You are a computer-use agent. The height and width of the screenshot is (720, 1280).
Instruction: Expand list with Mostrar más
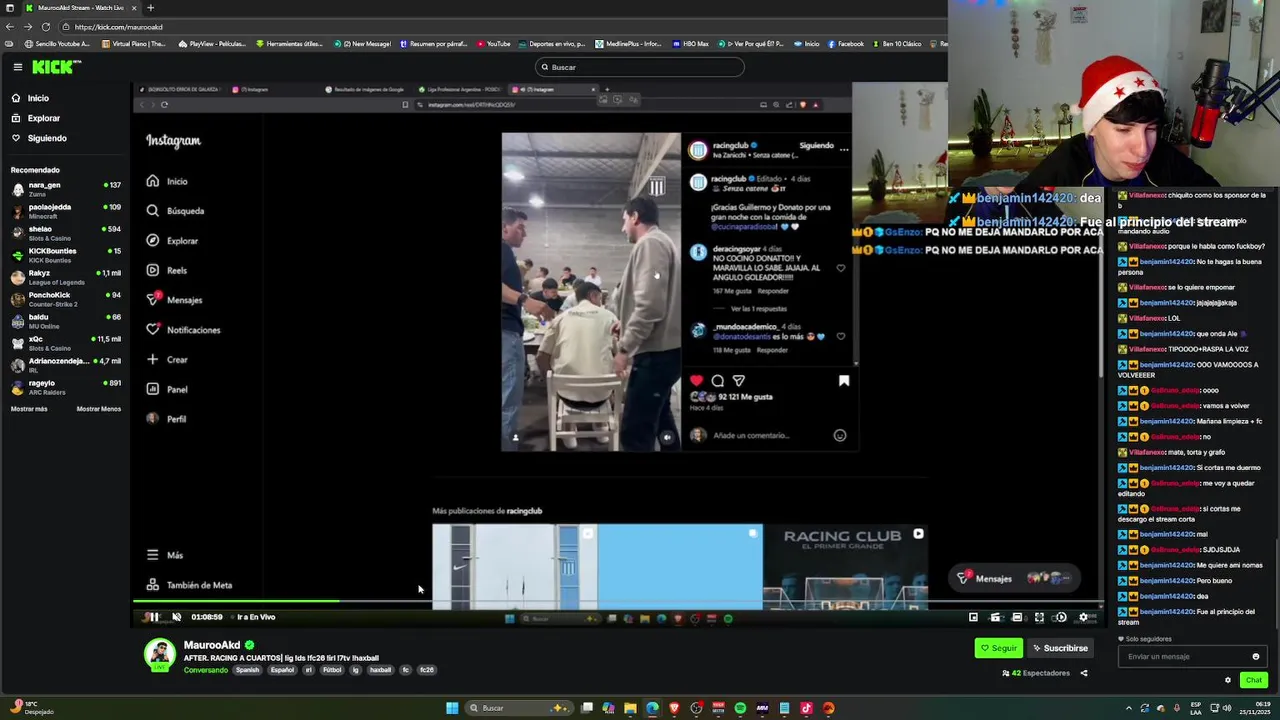pos(29,409)
